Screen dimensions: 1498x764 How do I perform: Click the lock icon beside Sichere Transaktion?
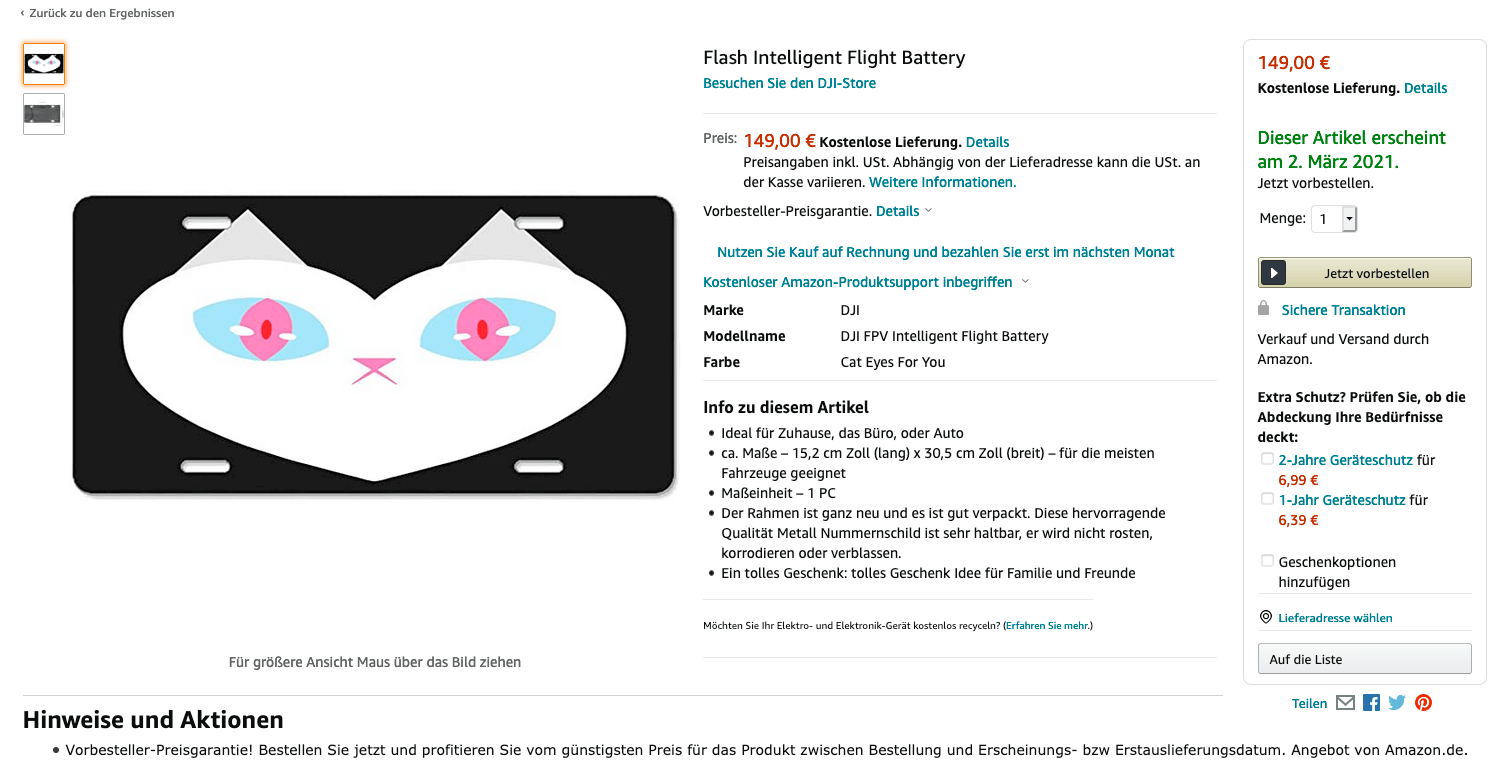(1264, 308)
